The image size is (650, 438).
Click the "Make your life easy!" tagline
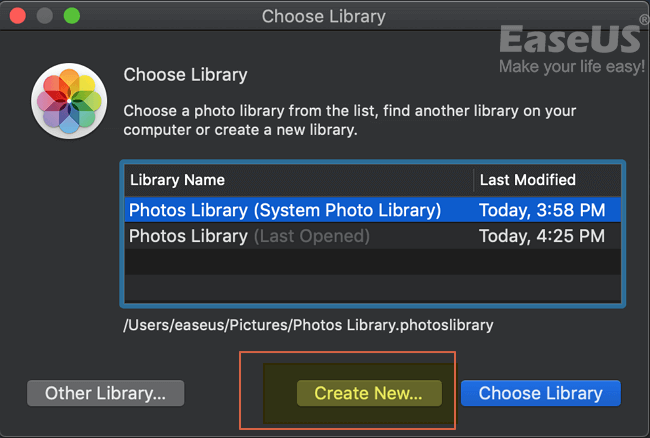point(572,66)
